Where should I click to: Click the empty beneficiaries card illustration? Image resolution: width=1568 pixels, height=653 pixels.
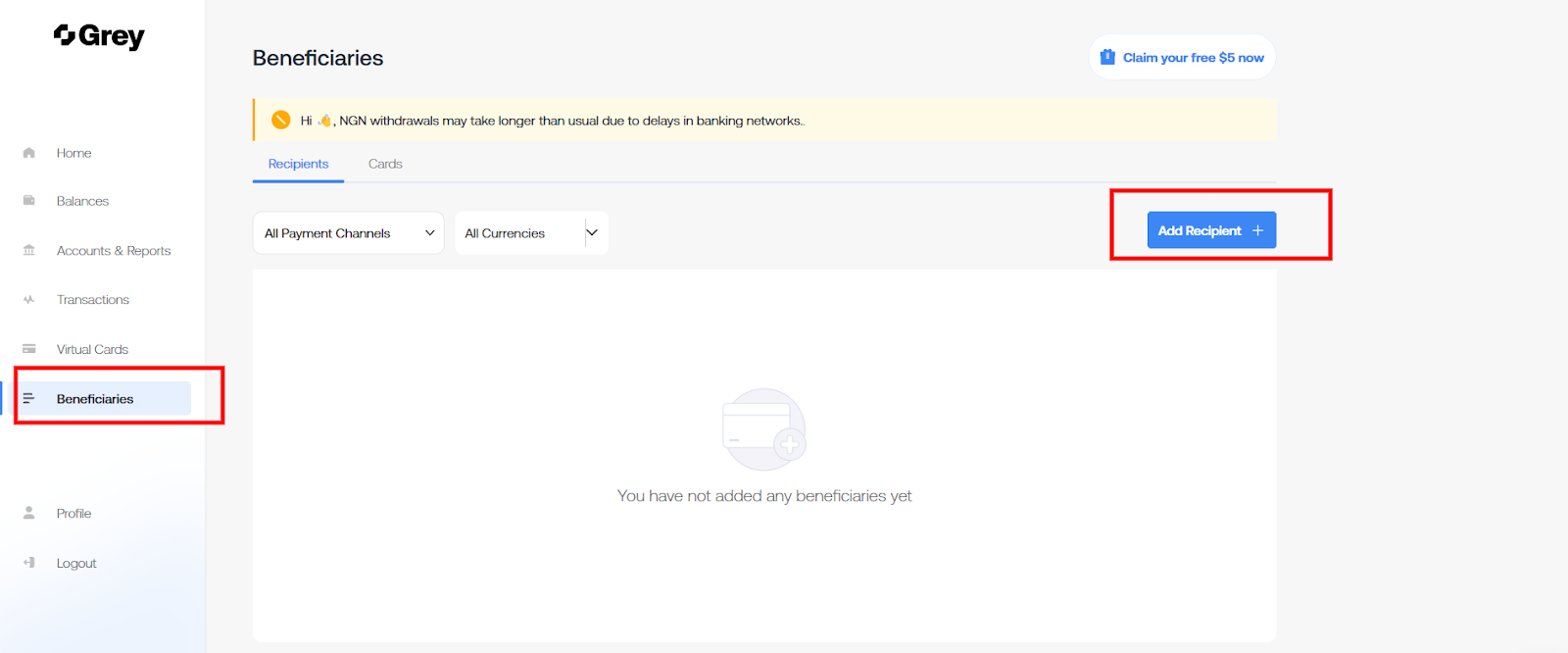click(x=764, y=429)
